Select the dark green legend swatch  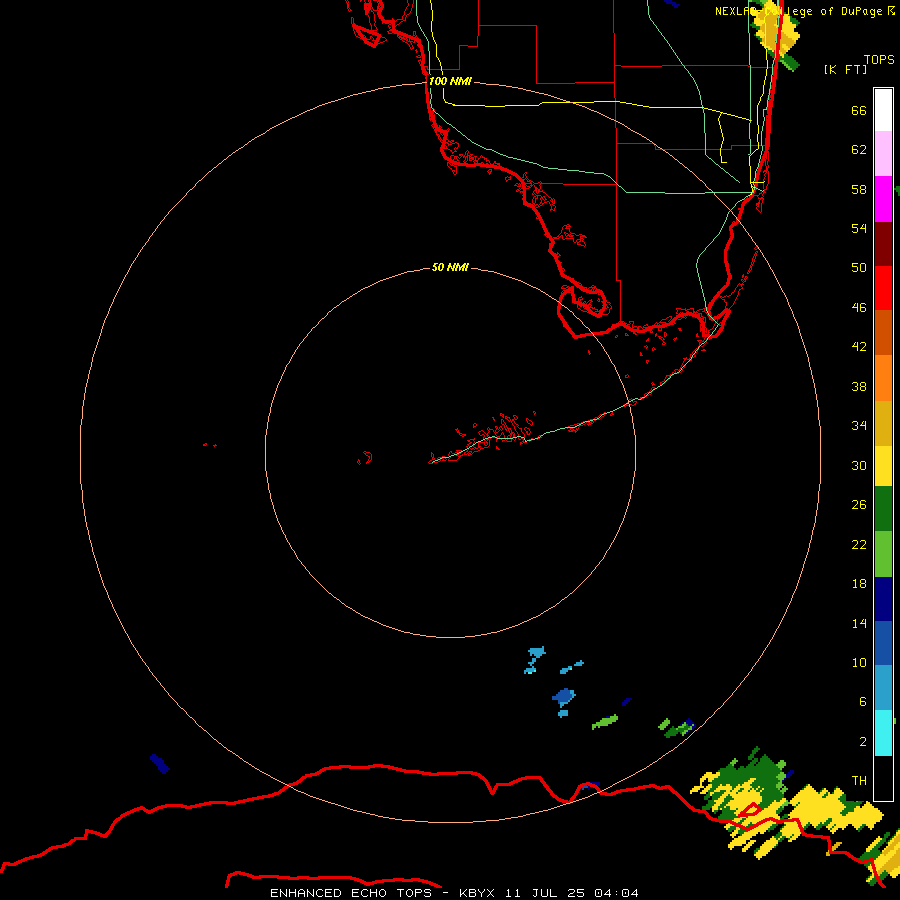[883, 509]
